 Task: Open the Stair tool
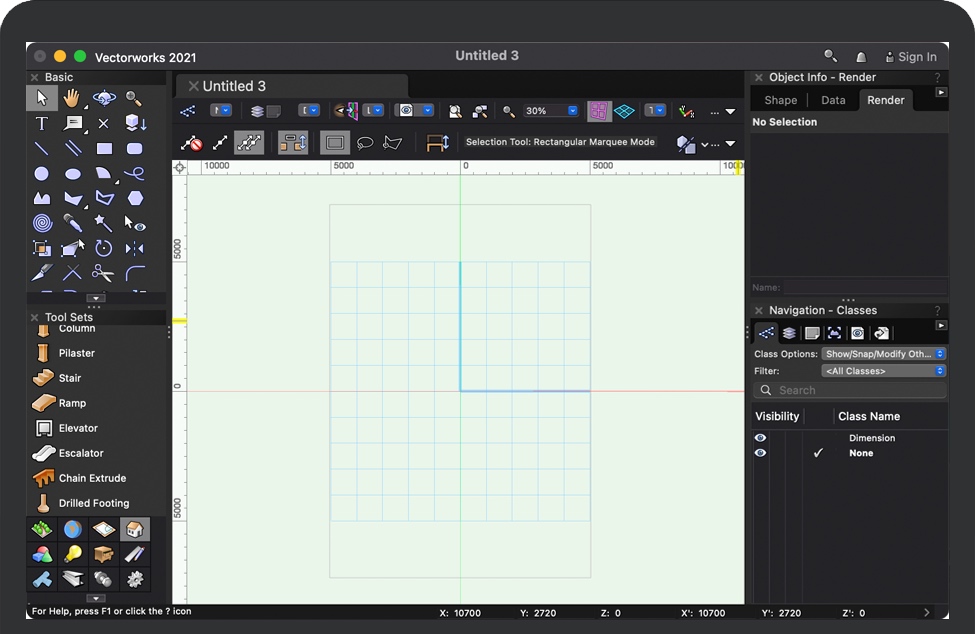70,378
